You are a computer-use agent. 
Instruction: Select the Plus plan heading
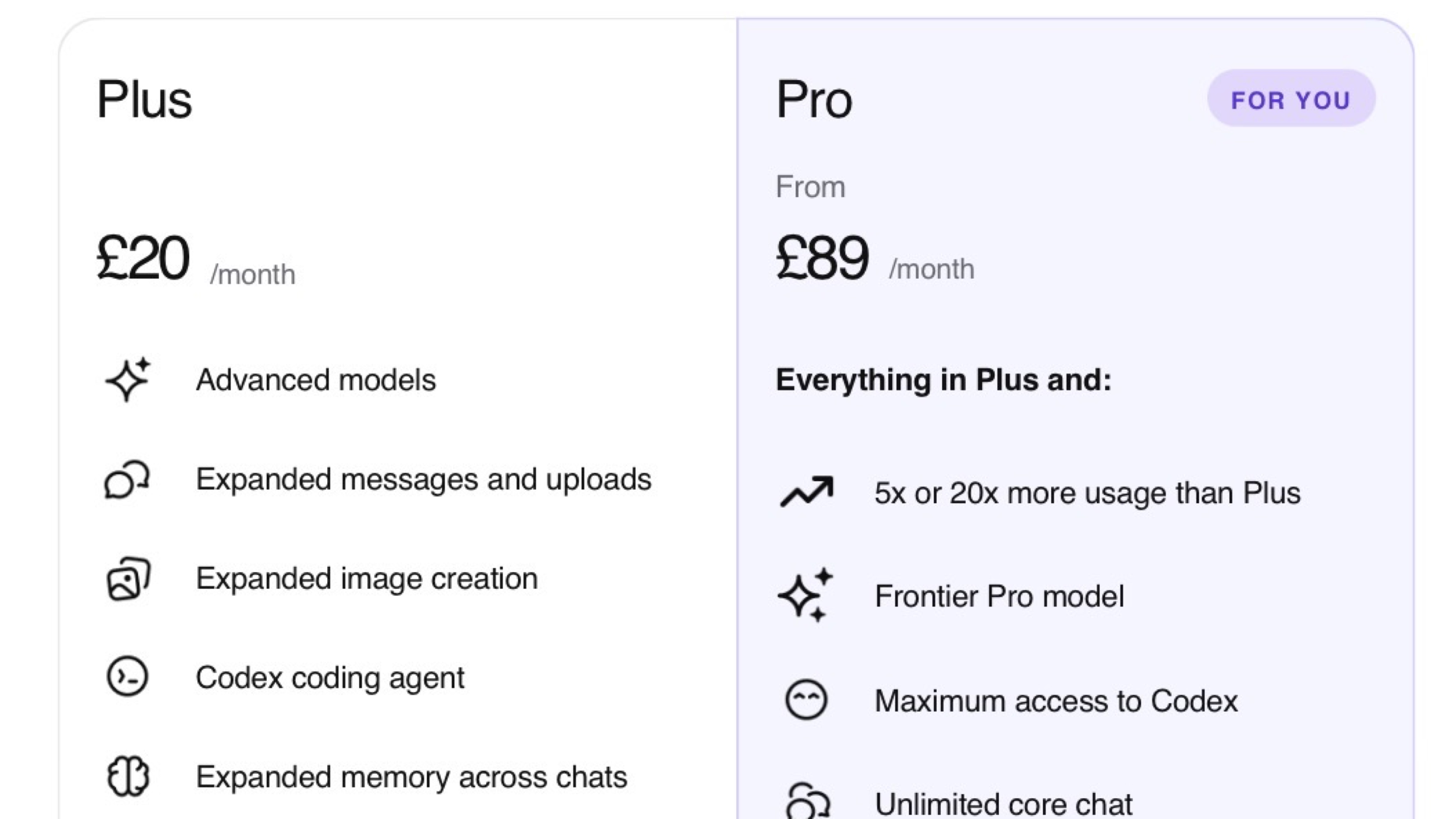145,100
